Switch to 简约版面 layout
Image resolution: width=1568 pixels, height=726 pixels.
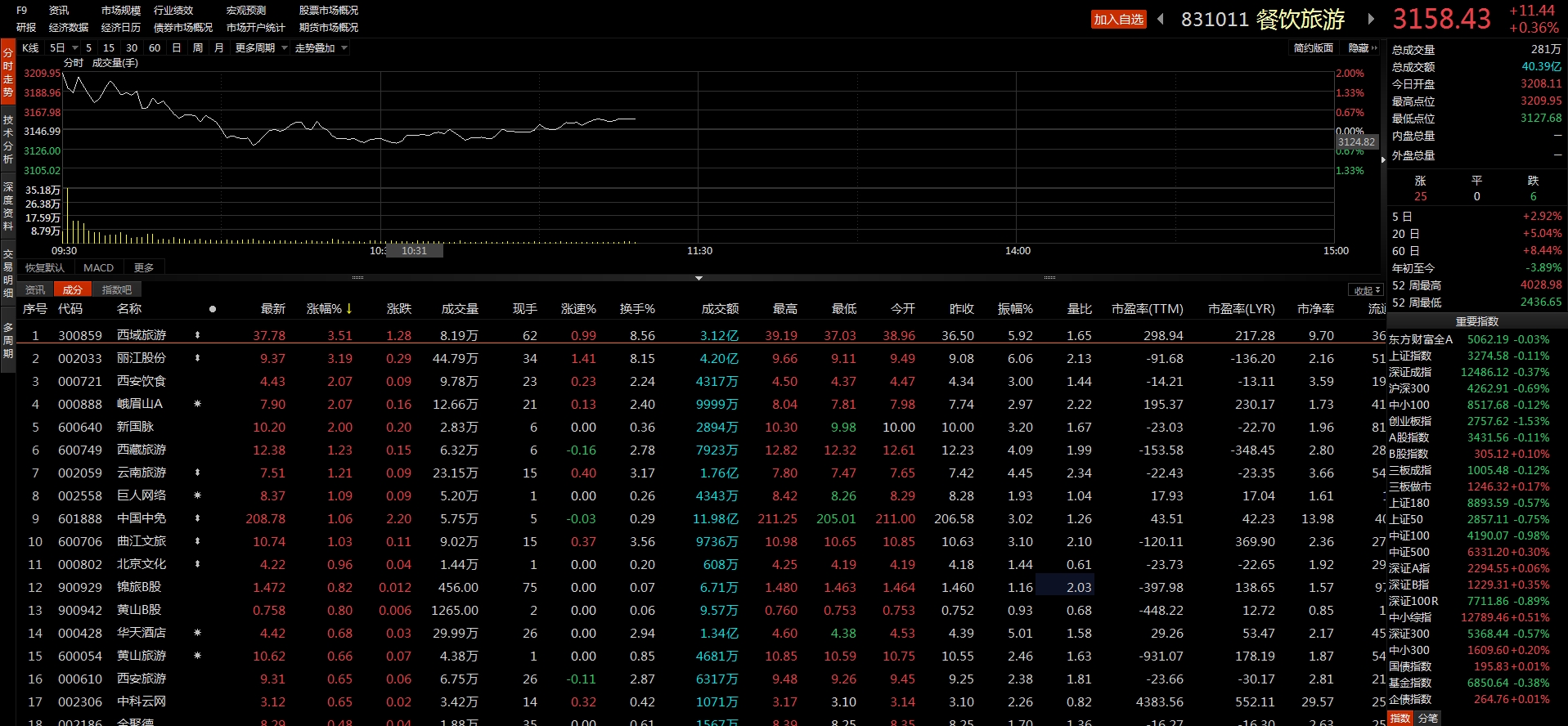1313,48
